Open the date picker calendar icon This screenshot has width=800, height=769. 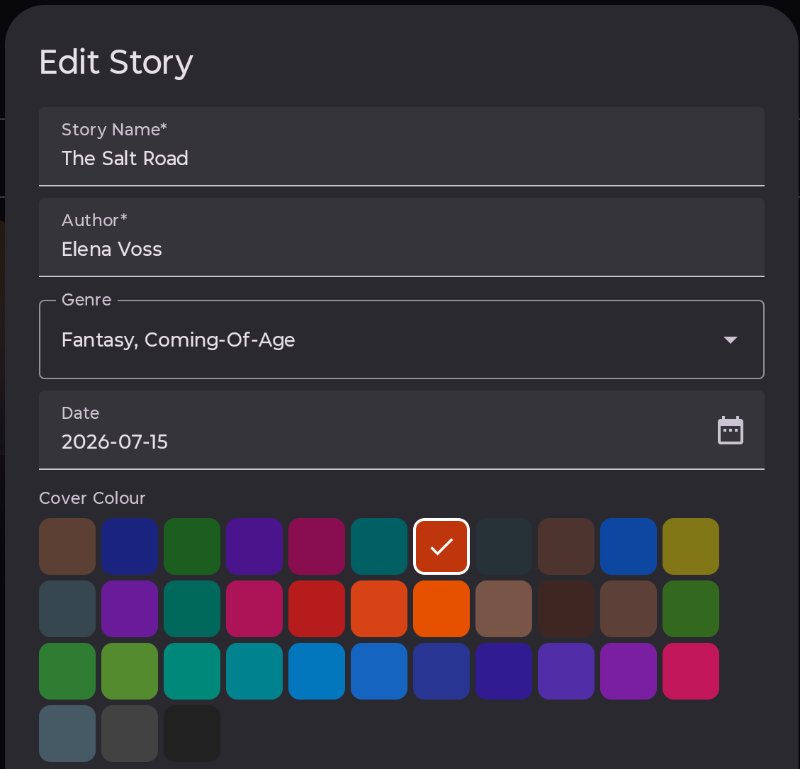tap(730, 431)
